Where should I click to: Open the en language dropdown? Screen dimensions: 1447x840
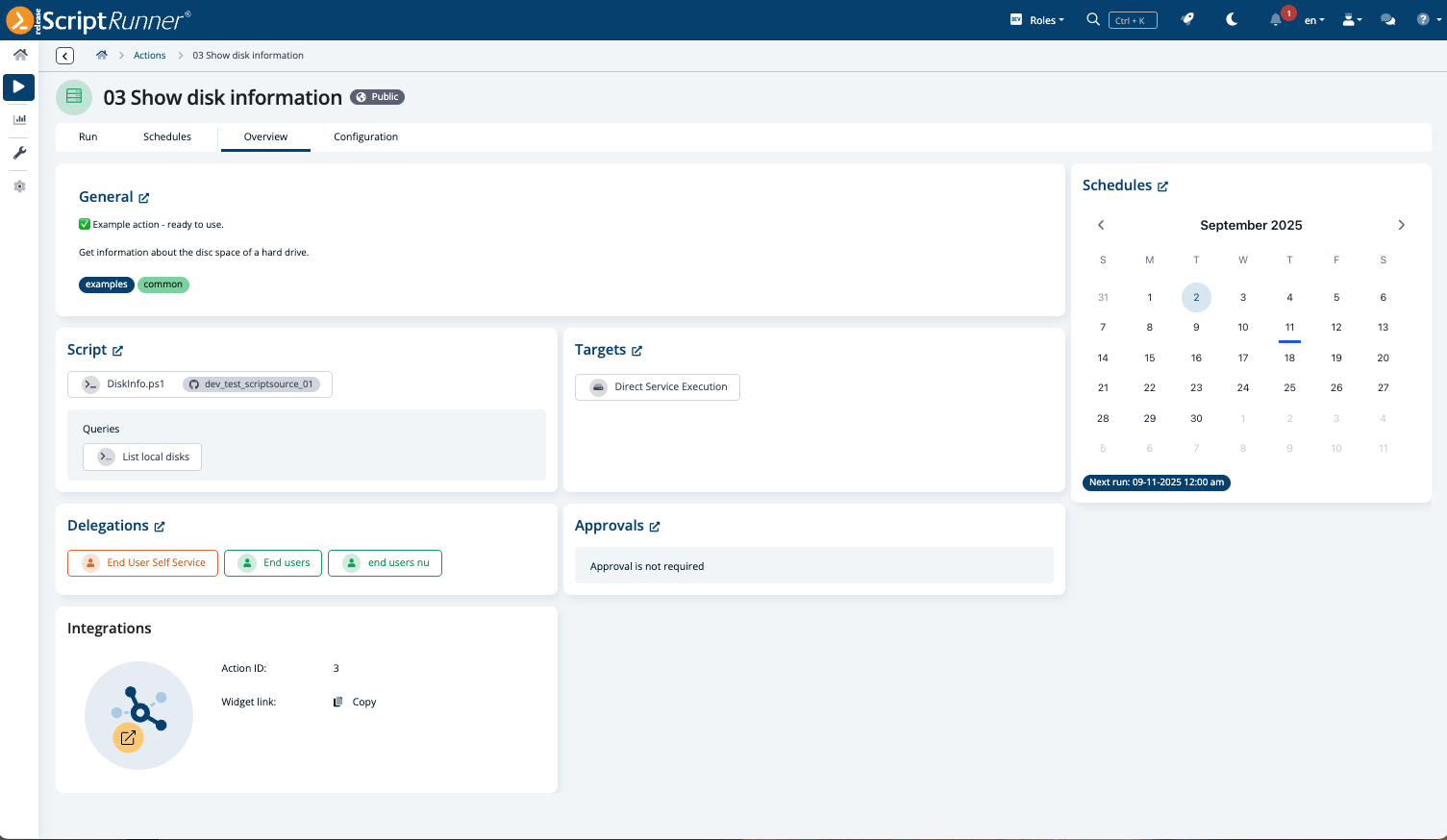(x=1314, y=20)
